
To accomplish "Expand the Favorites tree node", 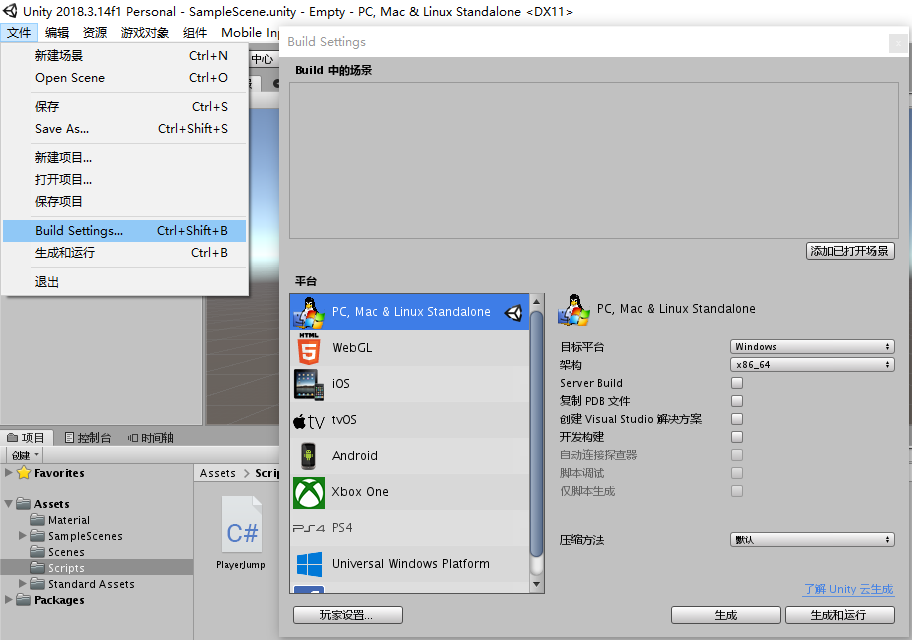I will [9, 472].
